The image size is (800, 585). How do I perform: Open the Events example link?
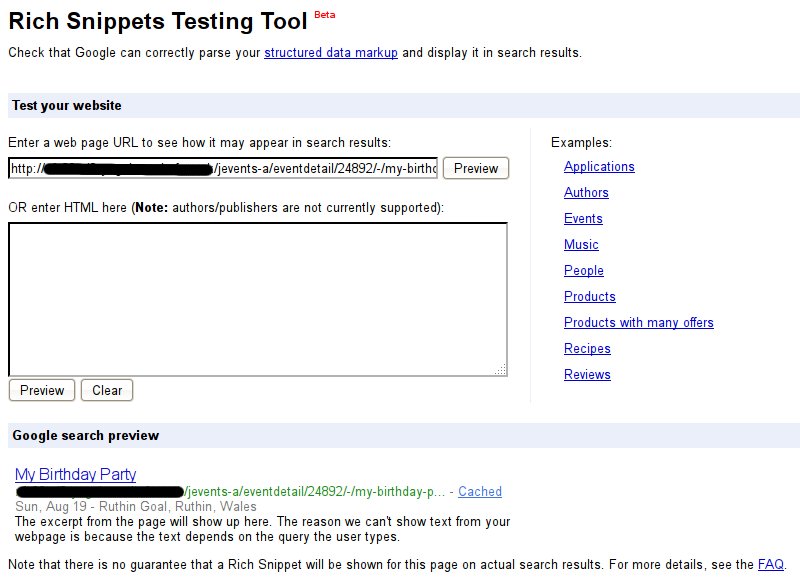pos(583,219)
